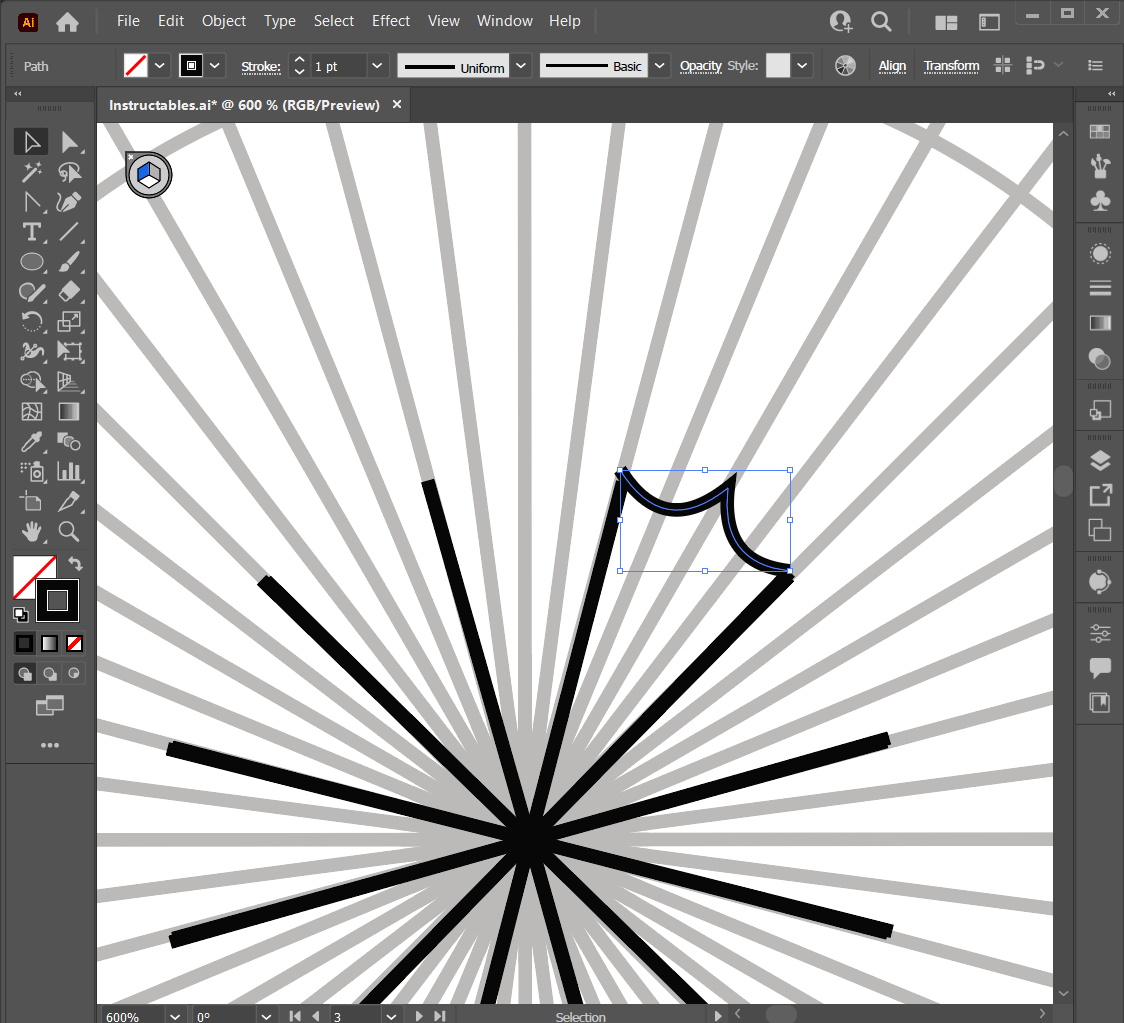Select the Symbol Sprayer tool
The width and height of the screenshot is (1124, 1023).
[x=31, y=472]
